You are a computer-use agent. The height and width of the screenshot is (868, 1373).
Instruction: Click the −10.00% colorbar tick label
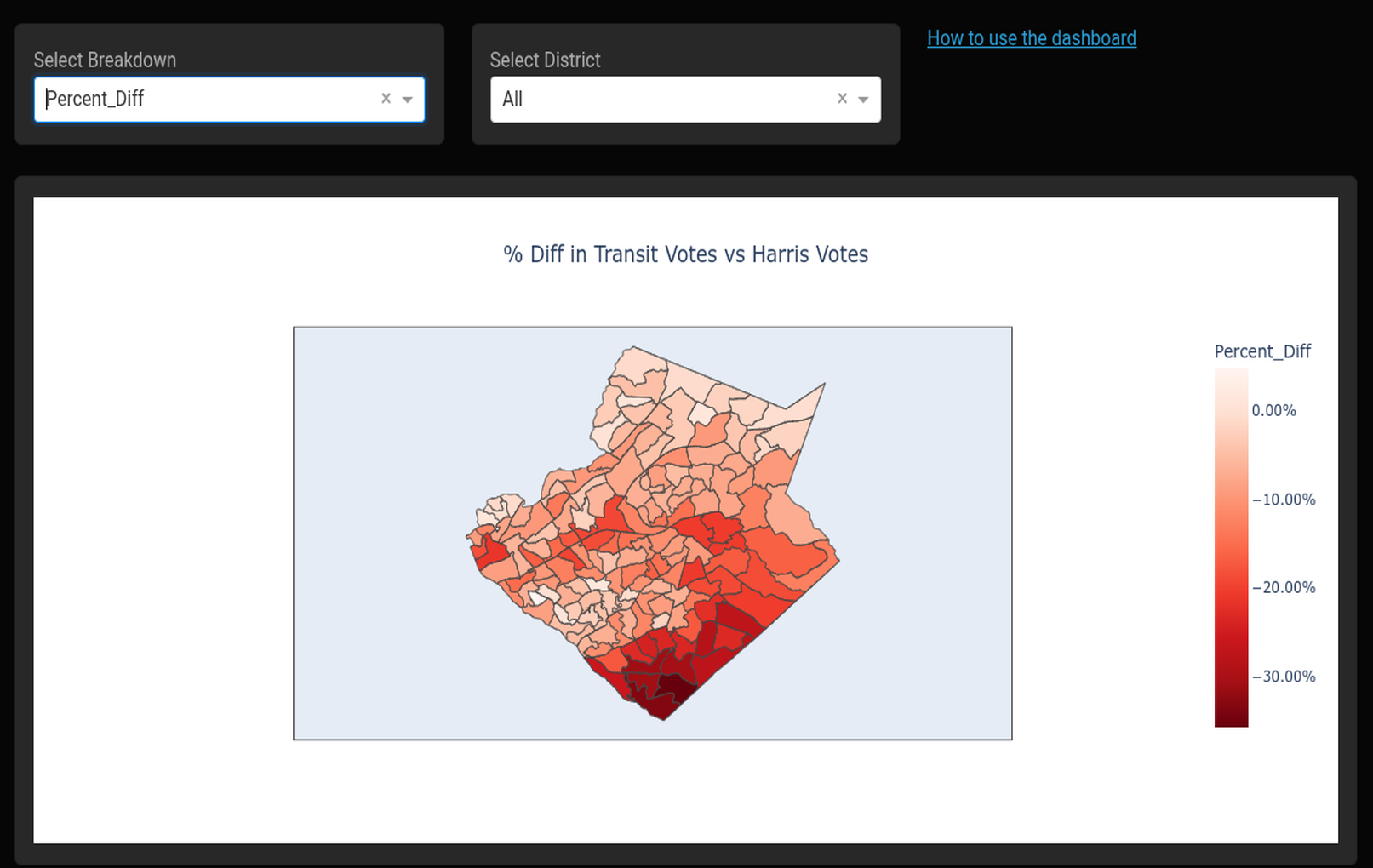pyautogui.click(x=1284, y=500)
